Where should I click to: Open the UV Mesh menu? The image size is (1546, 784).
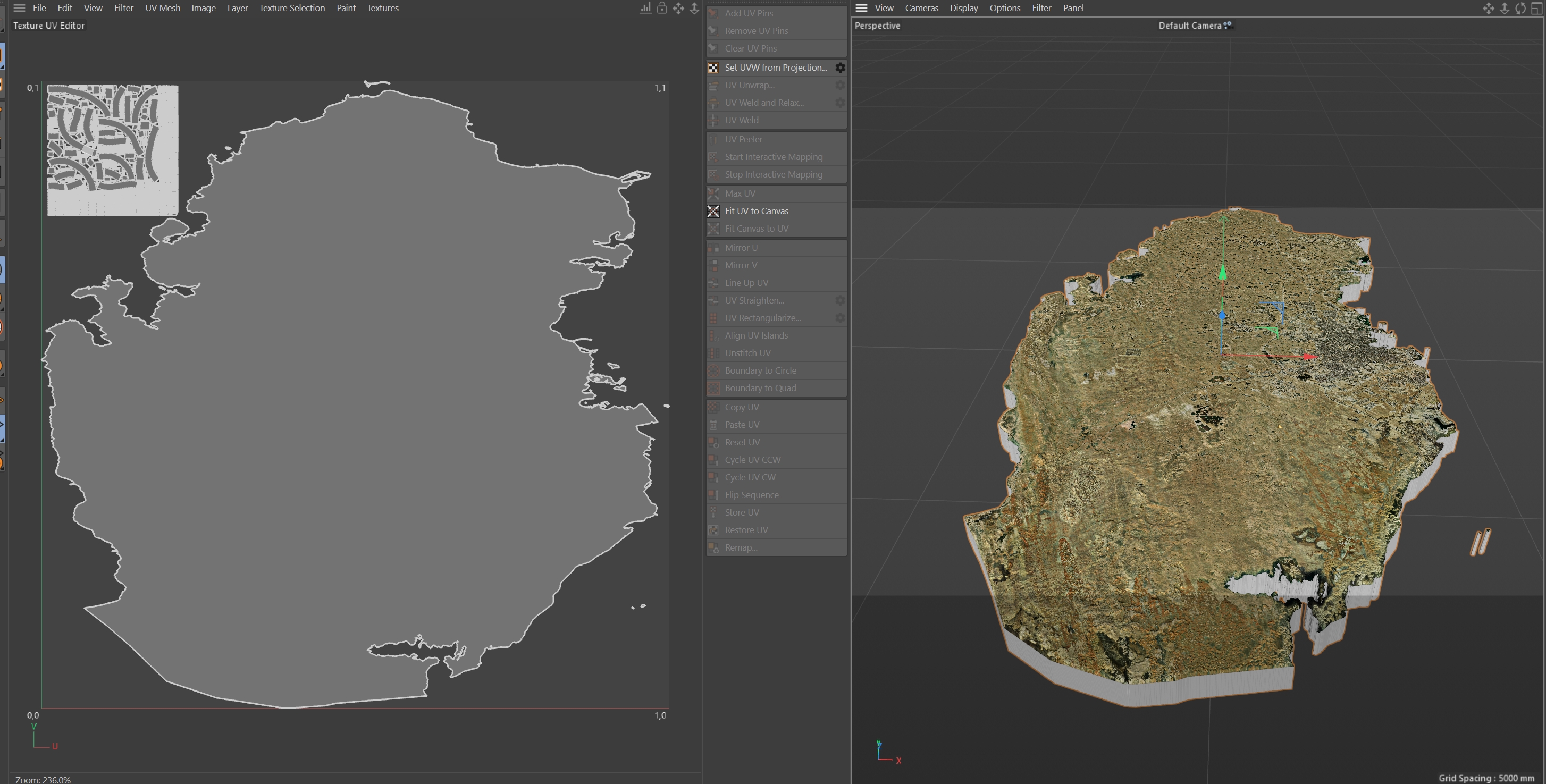click(x=162, y=8)
